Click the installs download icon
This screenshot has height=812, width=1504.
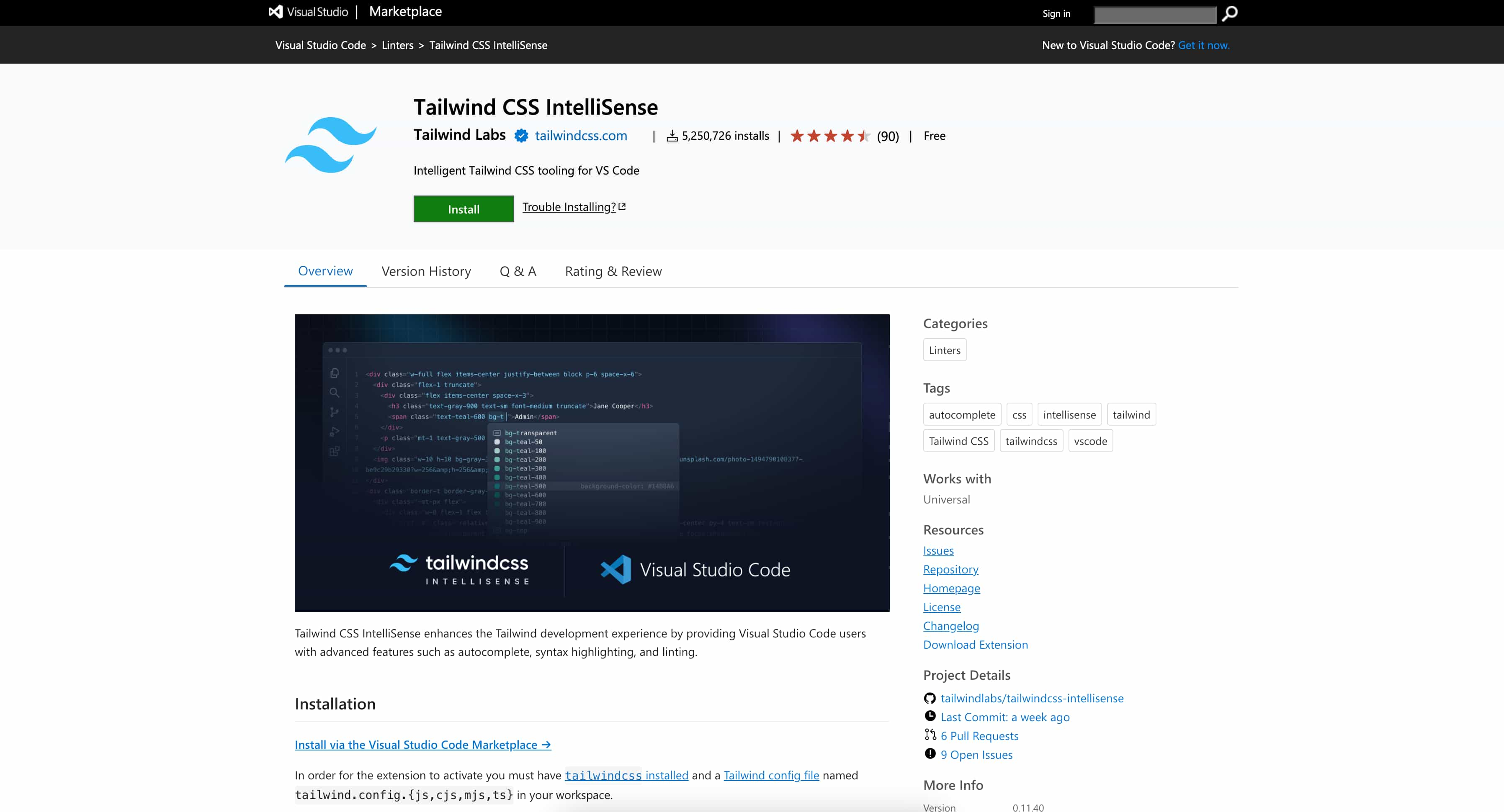672,136
